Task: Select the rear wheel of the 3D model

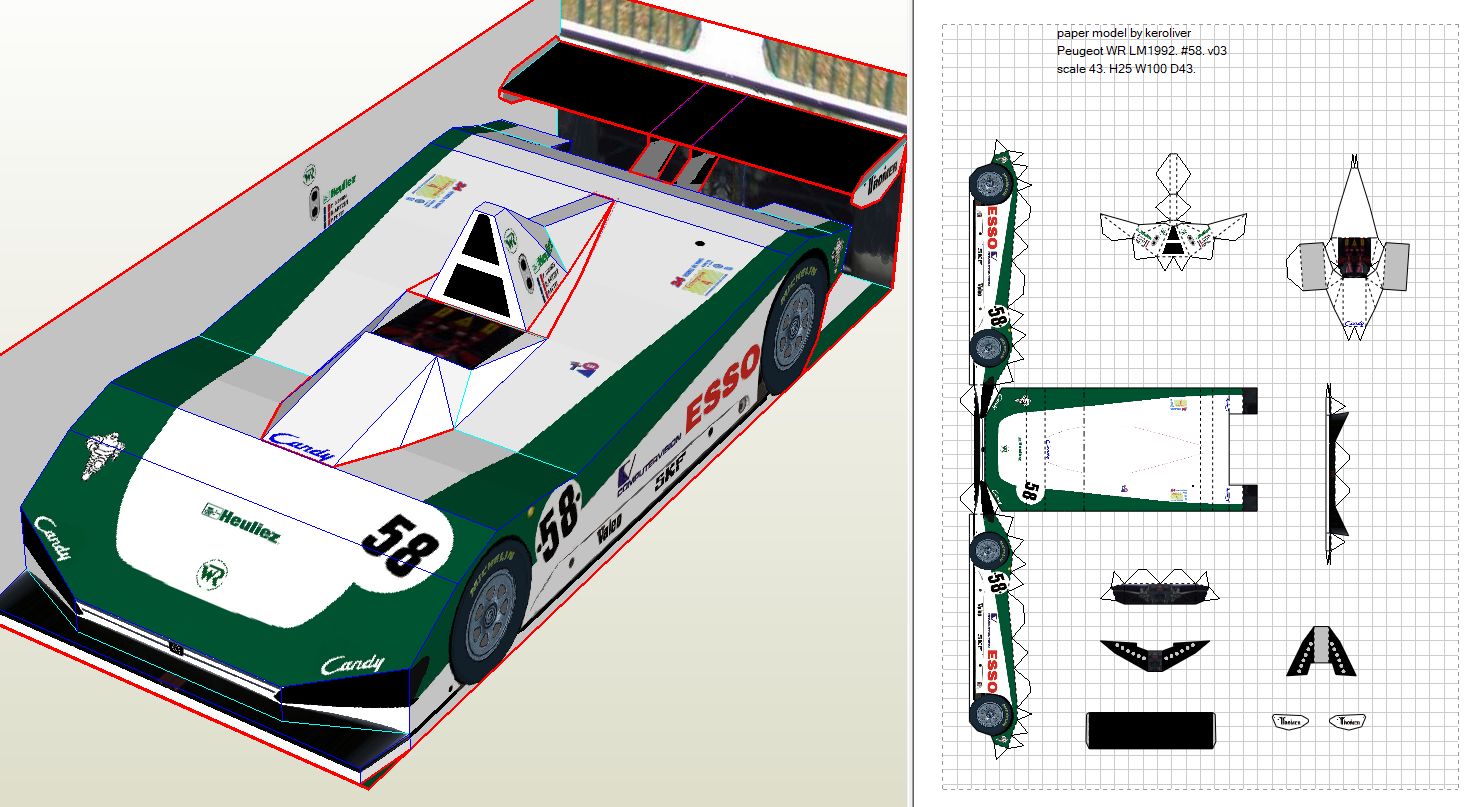Action: point(794,322)
